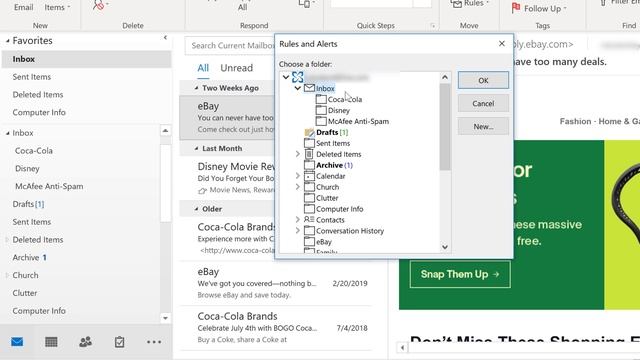Screen dimensions: 640x360
Task: Collapse the Two Weeks Ago group
Action: coord(196,88)
